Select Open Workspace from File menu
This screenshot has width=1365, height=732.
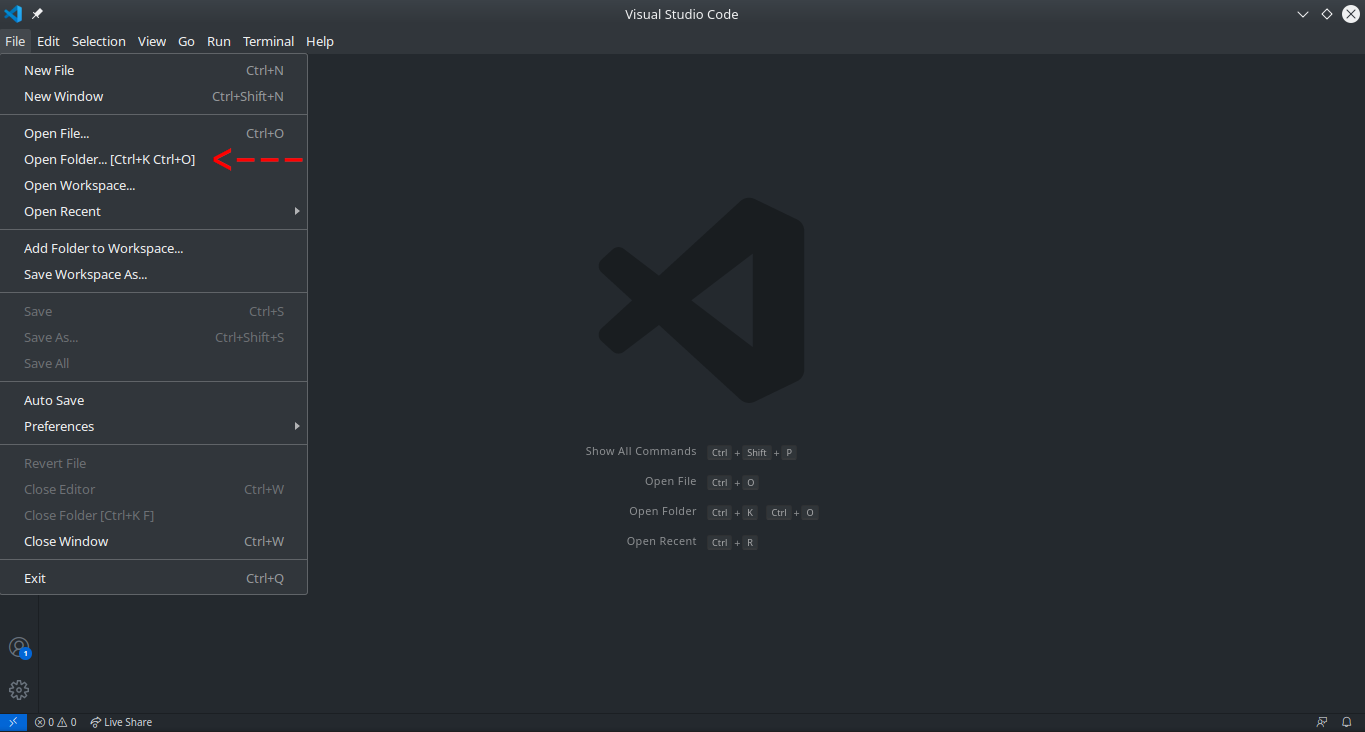coord(79,185)
